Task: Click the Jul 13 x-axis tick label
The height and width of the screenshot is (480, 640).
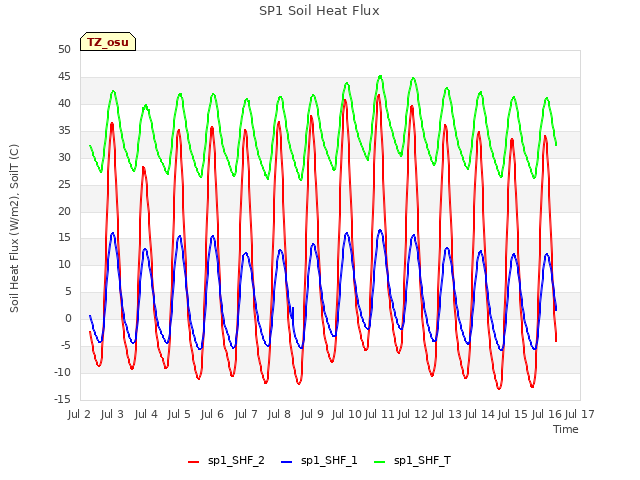Action: pyautogui.click(x=446, y=414)
